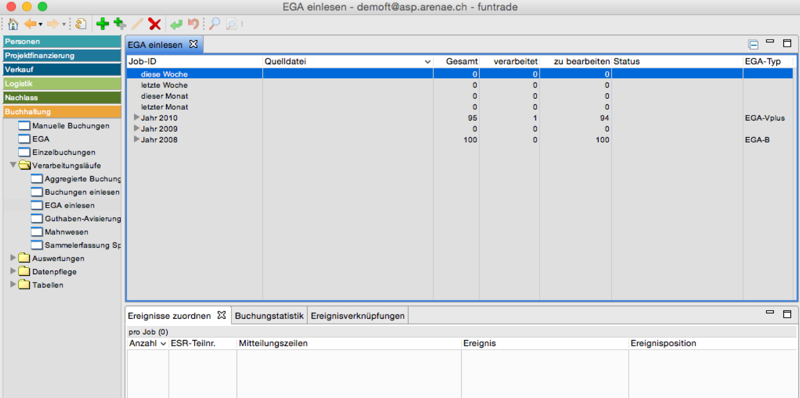Select the diese Woche row

(x=460, y=73)
